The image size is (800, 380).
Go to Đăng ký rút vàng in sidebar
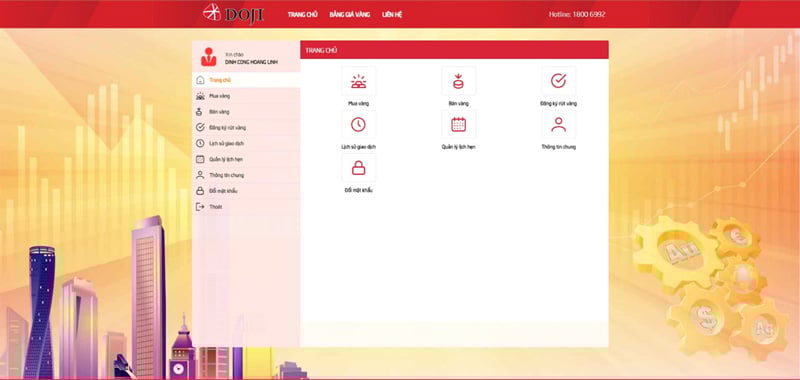coord(246,128)
